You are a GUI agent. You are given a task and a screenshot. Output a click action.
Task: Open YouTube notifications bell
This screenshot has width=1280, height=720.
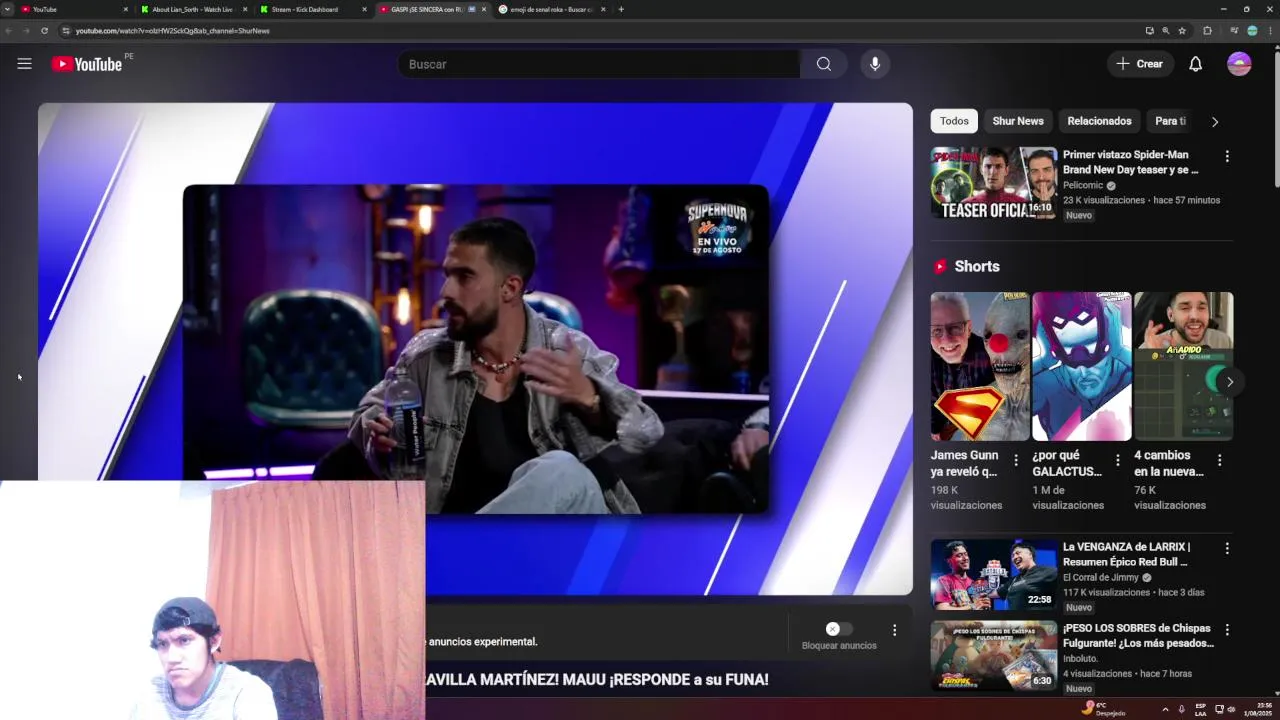coord(1195,64)
